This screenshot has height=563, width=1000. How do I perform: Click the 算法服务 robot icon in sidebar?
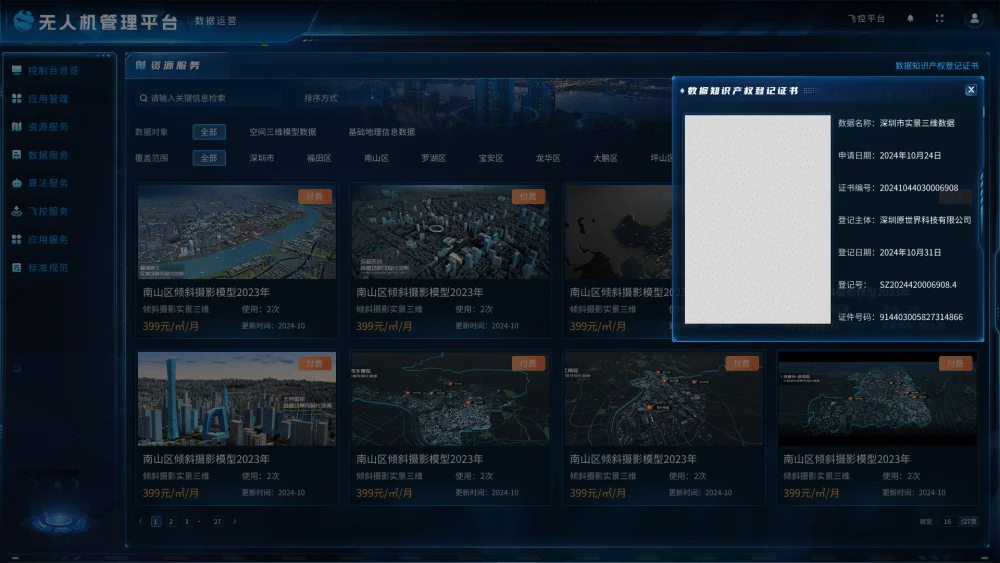point(16,183)
